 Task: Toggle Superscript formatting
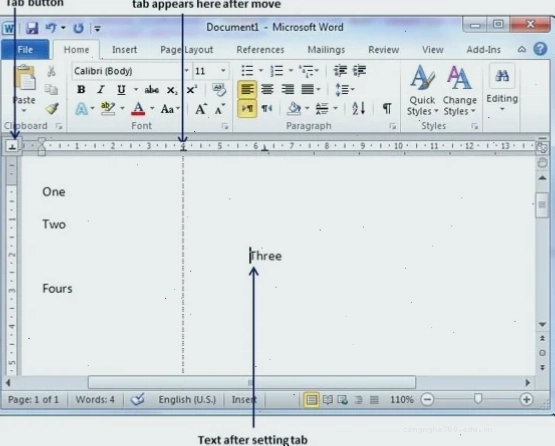191,90
